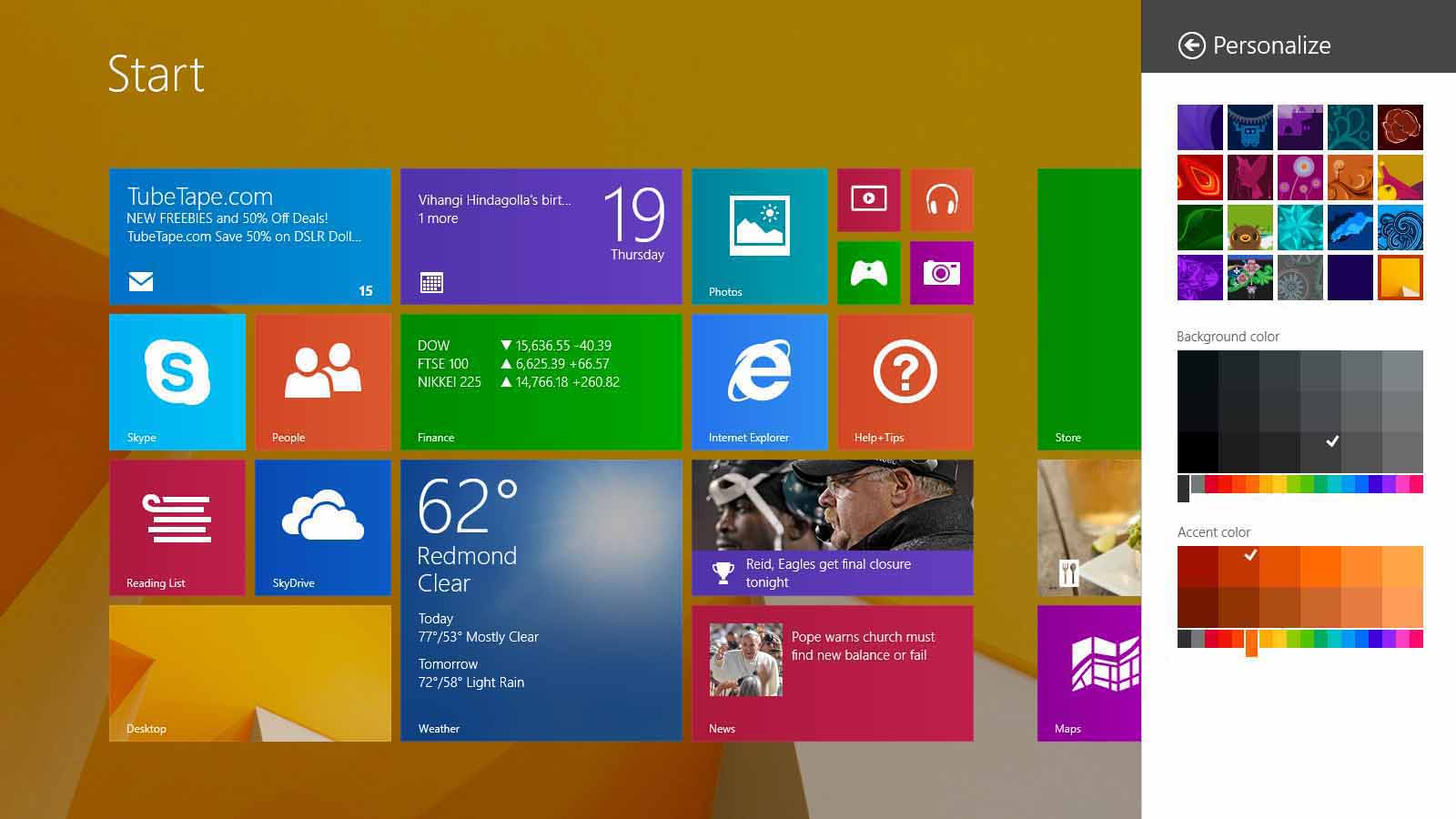Screen dimensions: 1456x819
Task: Open the Mail tile showing TubeTape.com
Action: click(x=250, y=237)
